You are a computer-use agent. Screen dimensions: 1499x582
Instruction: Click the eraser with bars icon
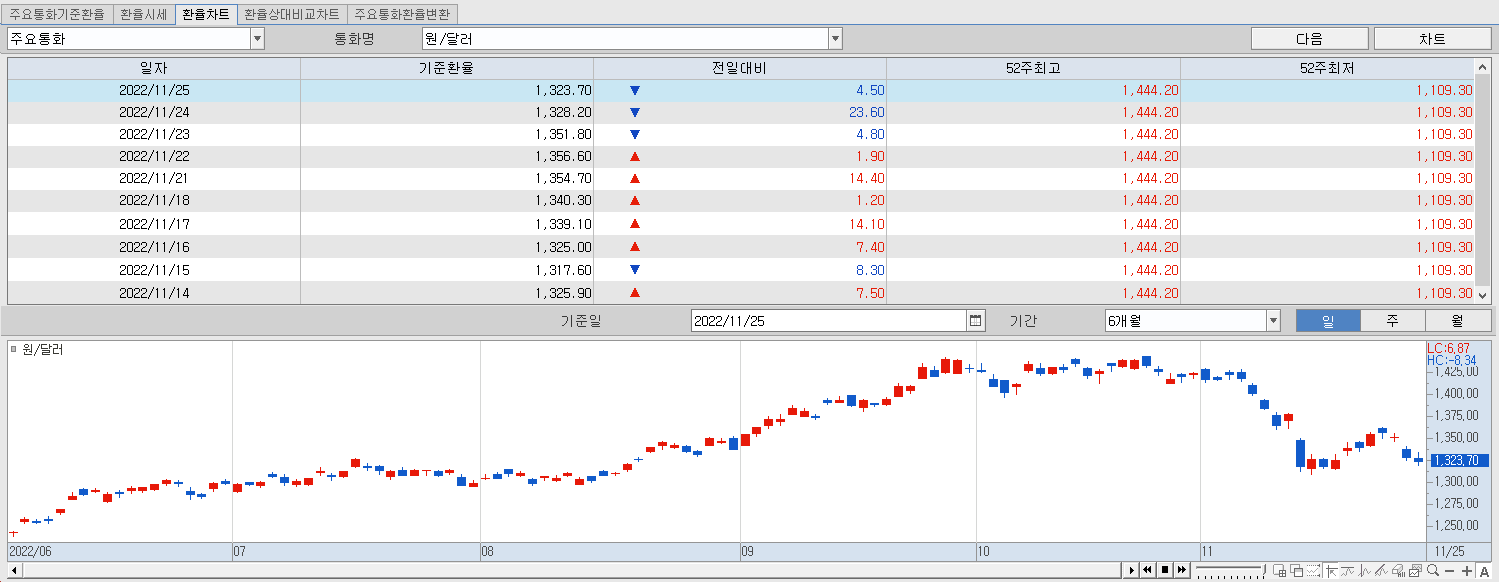pyautogui.click(x=1398, y=570)
